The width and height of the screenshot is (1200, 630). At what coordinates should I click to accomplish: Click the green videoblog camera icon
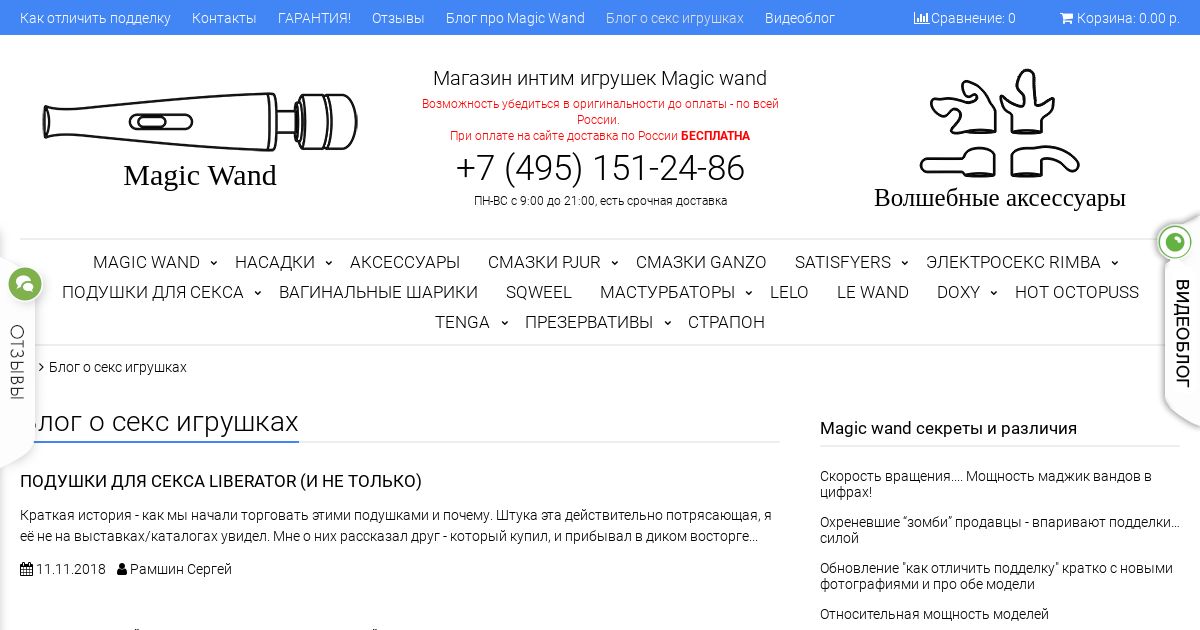pos(1175,242)
